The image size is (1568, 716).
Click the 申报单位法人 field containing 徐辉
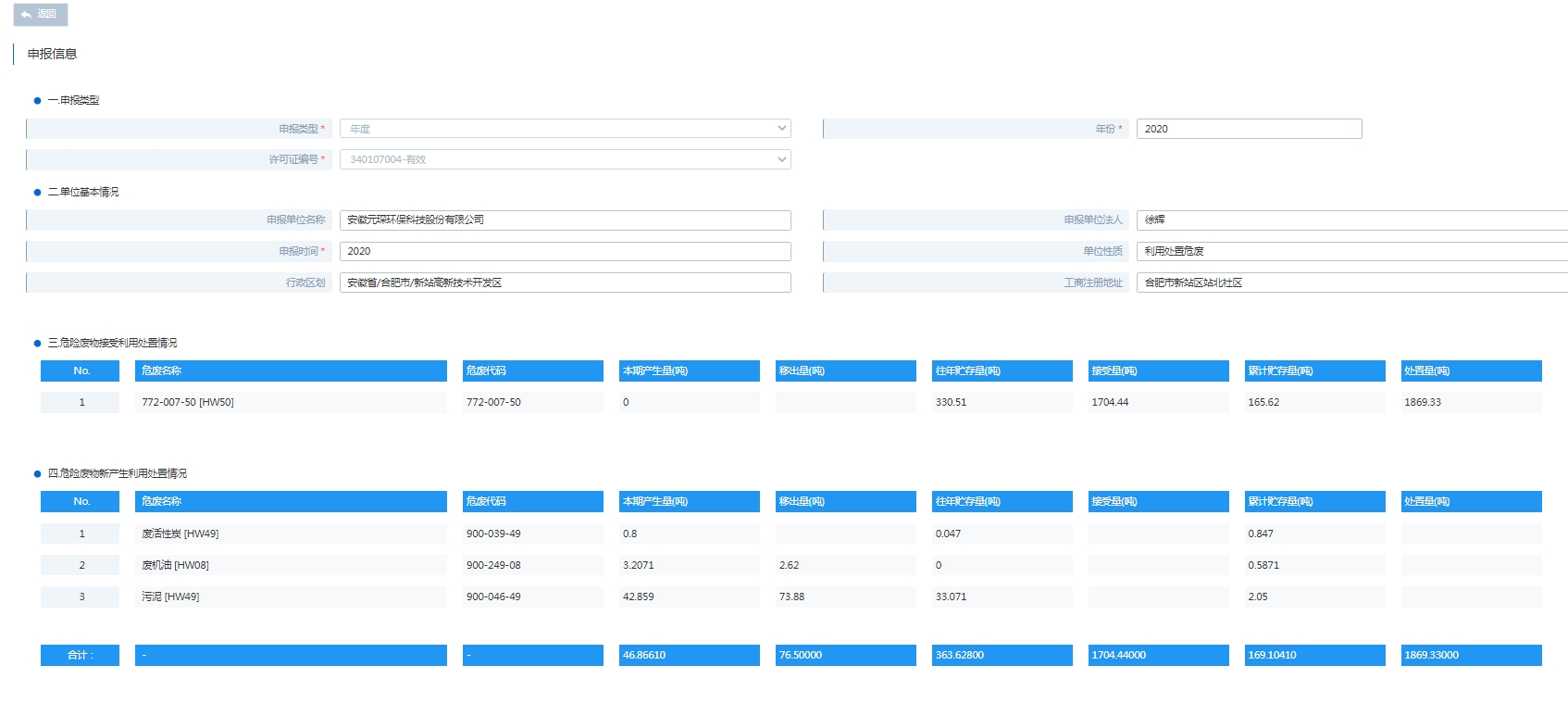(1350, 220)
